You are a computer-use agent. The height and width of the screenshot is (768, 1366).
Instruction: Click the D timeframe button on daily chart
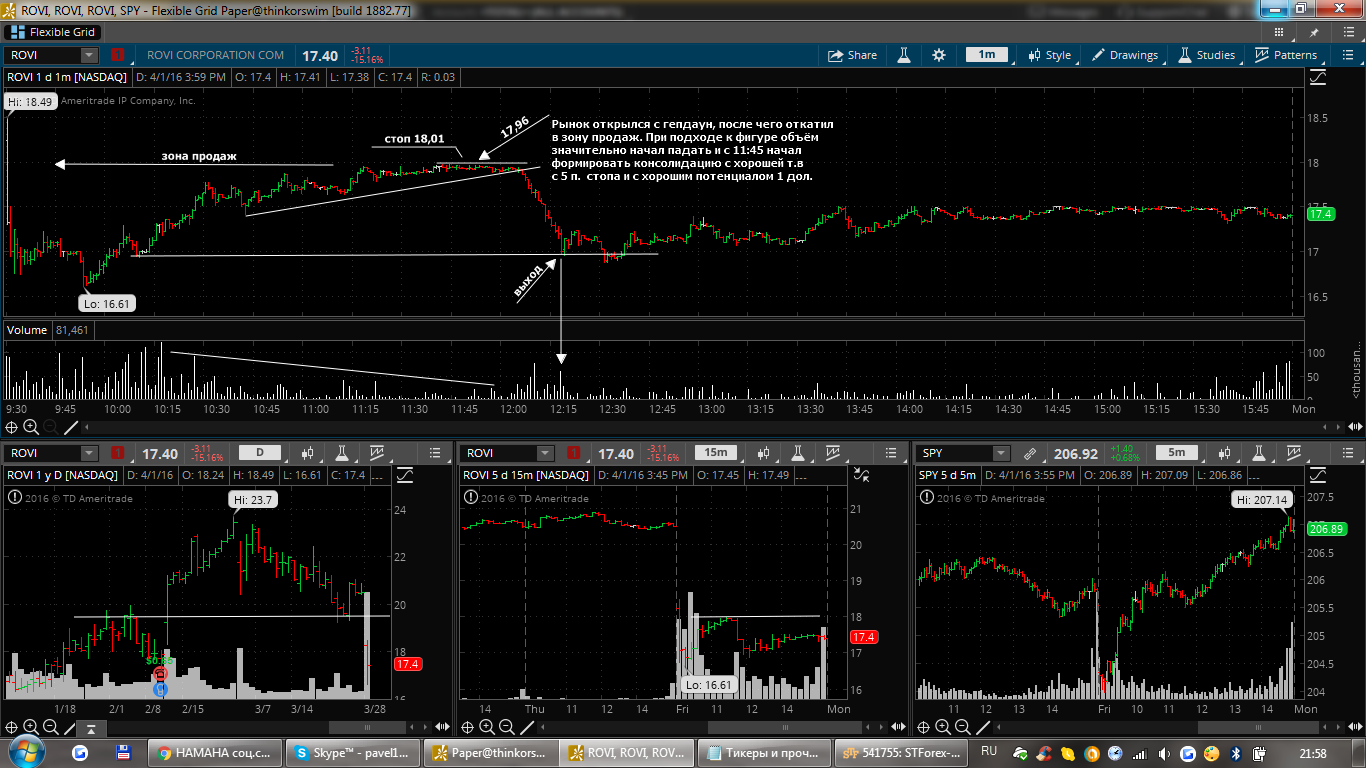pyautogui.click(x=261, y=453)
